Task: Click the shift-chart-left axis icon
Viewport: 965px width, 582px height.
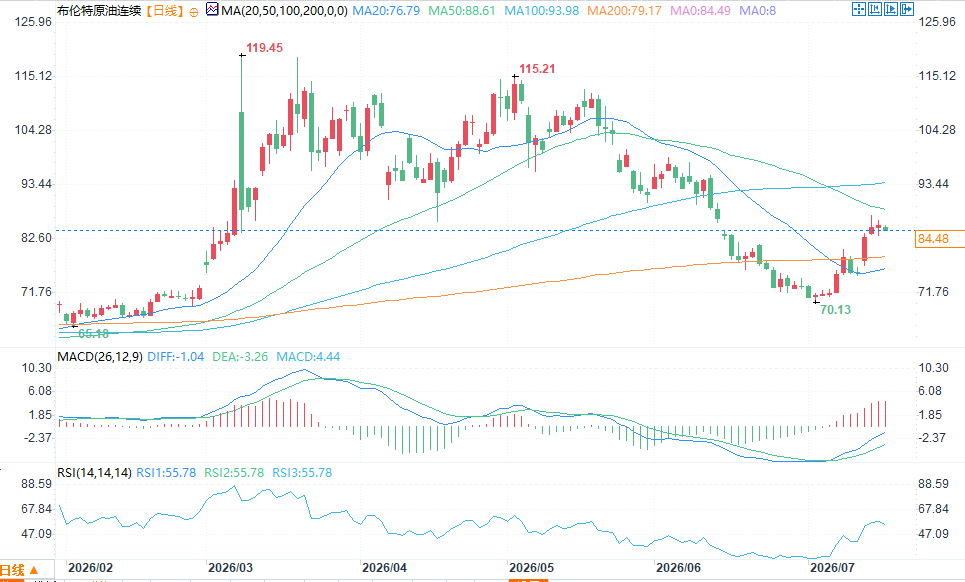Action: (875, 9)
